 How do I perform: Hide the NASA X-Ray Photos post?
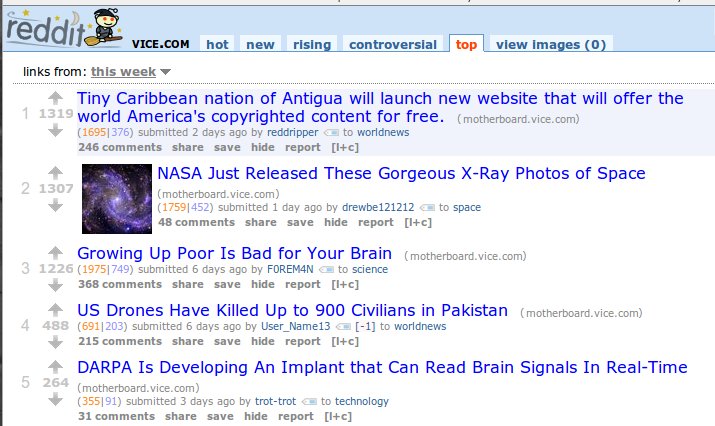coord(336,223)
